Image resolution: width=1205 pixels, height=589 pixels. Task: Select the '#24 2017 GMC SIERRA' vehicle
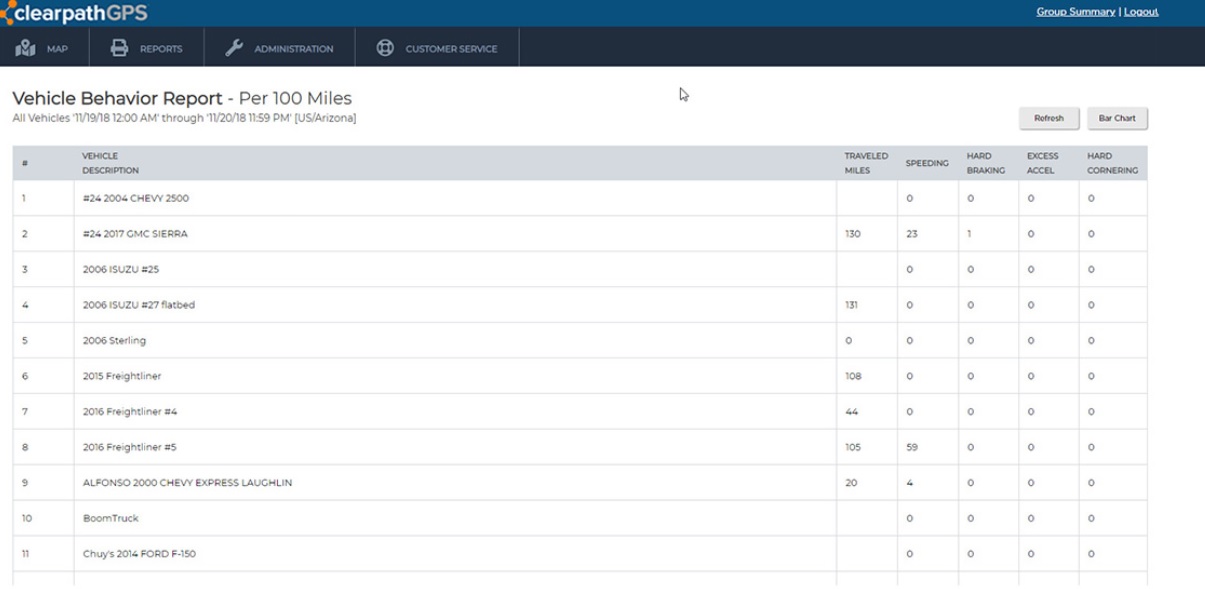[135, 234]
